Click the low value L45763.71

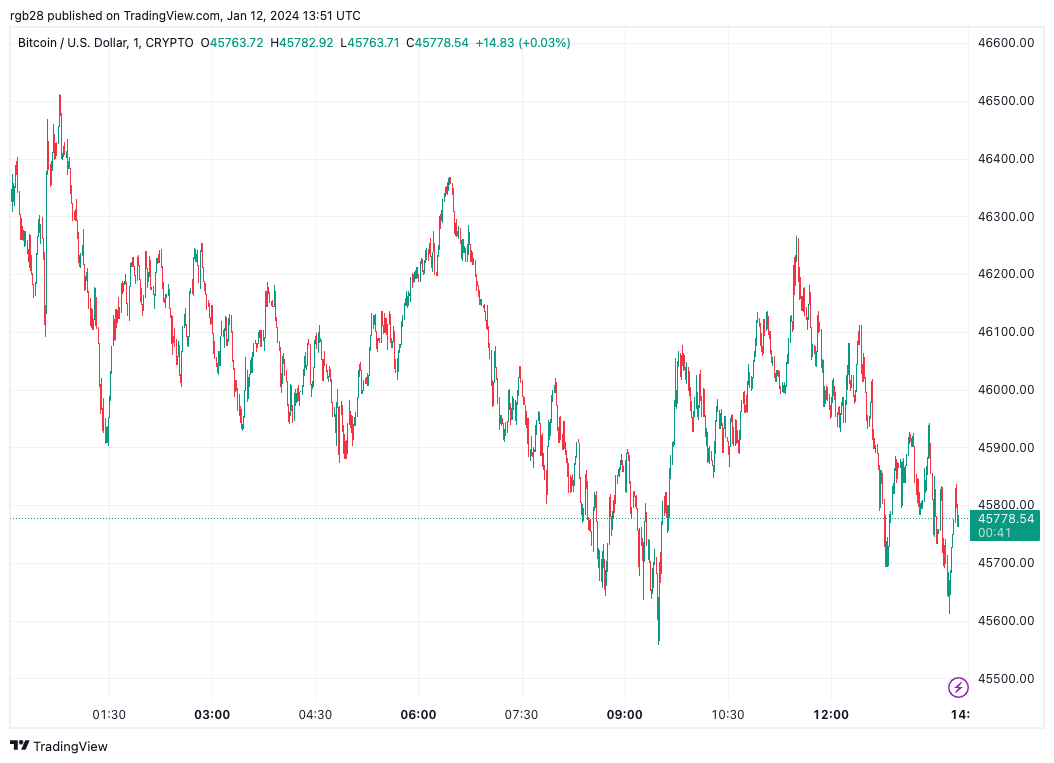click(370, 43)
